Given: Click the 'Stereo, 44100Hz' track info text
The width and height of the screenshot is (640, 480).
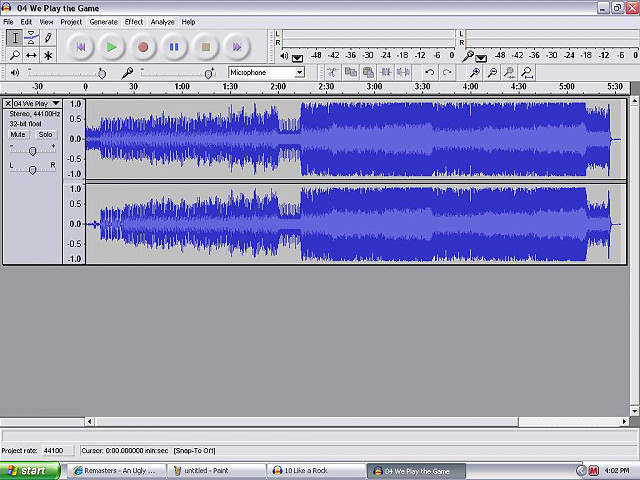Looking at the screenshot, I should (x=35, y=114).
